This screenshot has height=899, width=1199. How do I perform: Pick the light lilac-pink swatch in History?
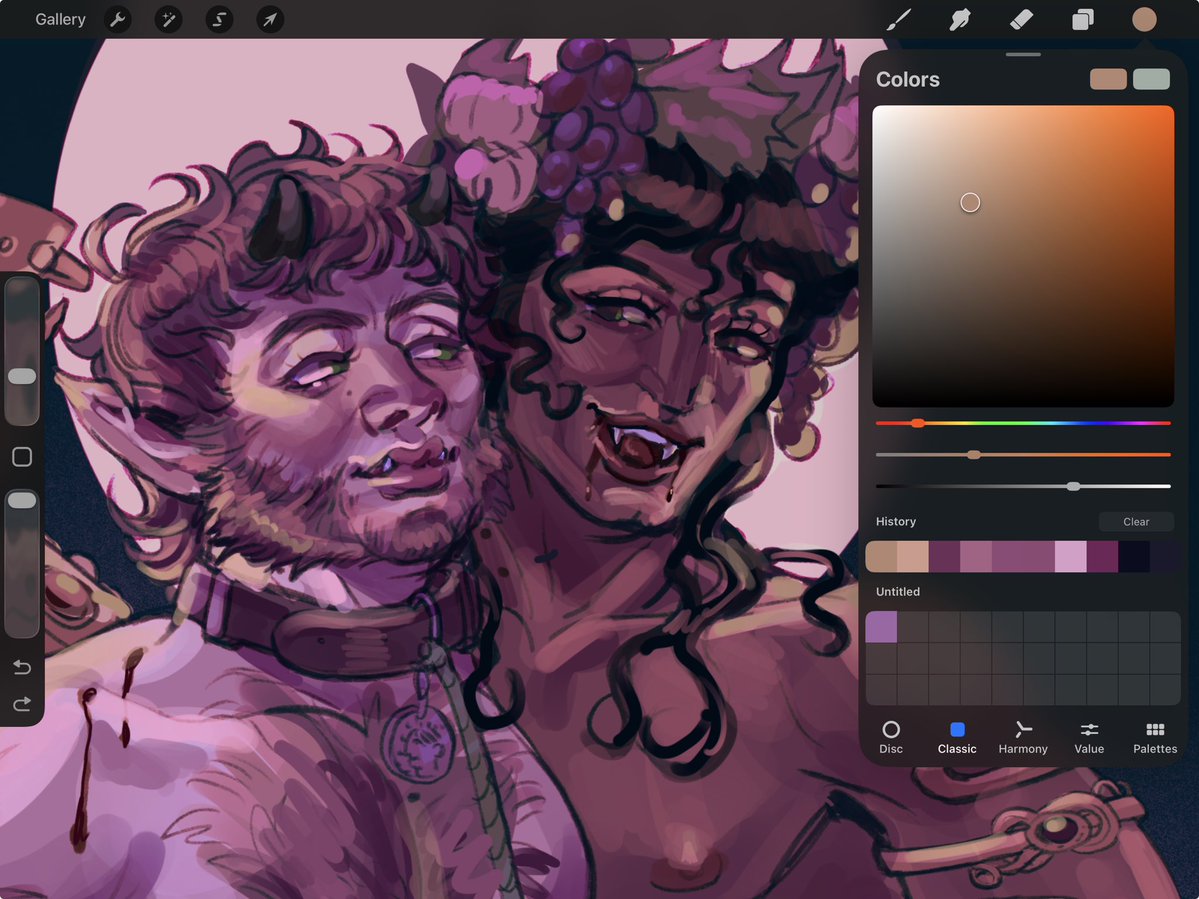1071,557
